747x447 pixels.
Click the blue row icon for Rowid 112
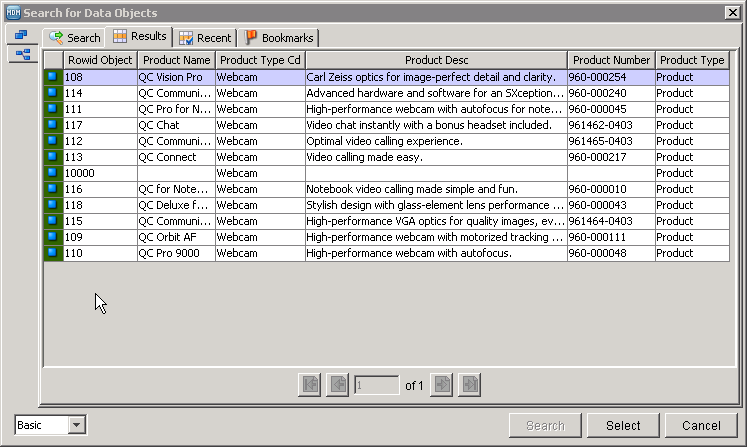[53, 141]
